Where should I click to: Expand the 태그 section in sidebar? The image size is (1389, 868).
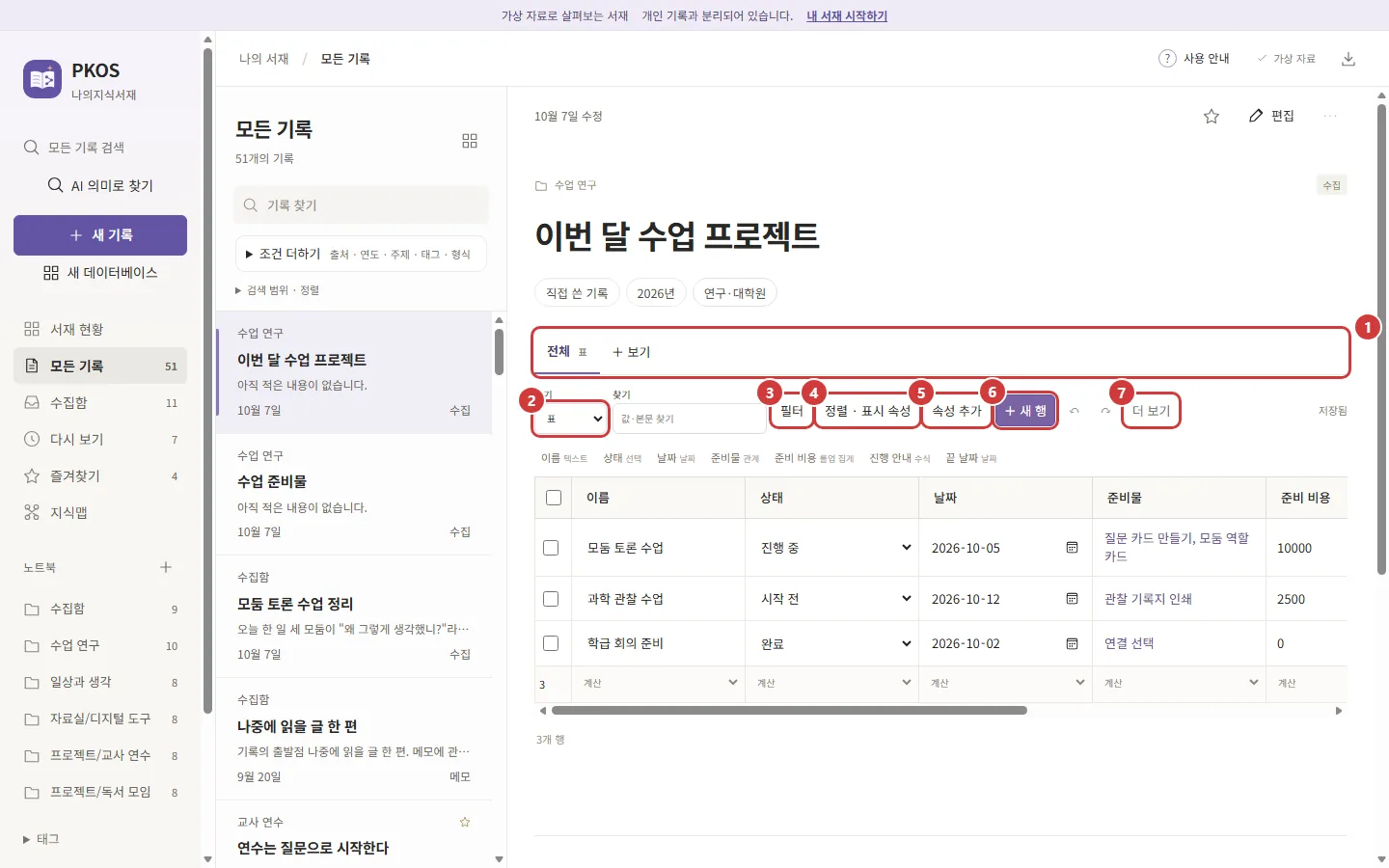click(x=41, y=839)
